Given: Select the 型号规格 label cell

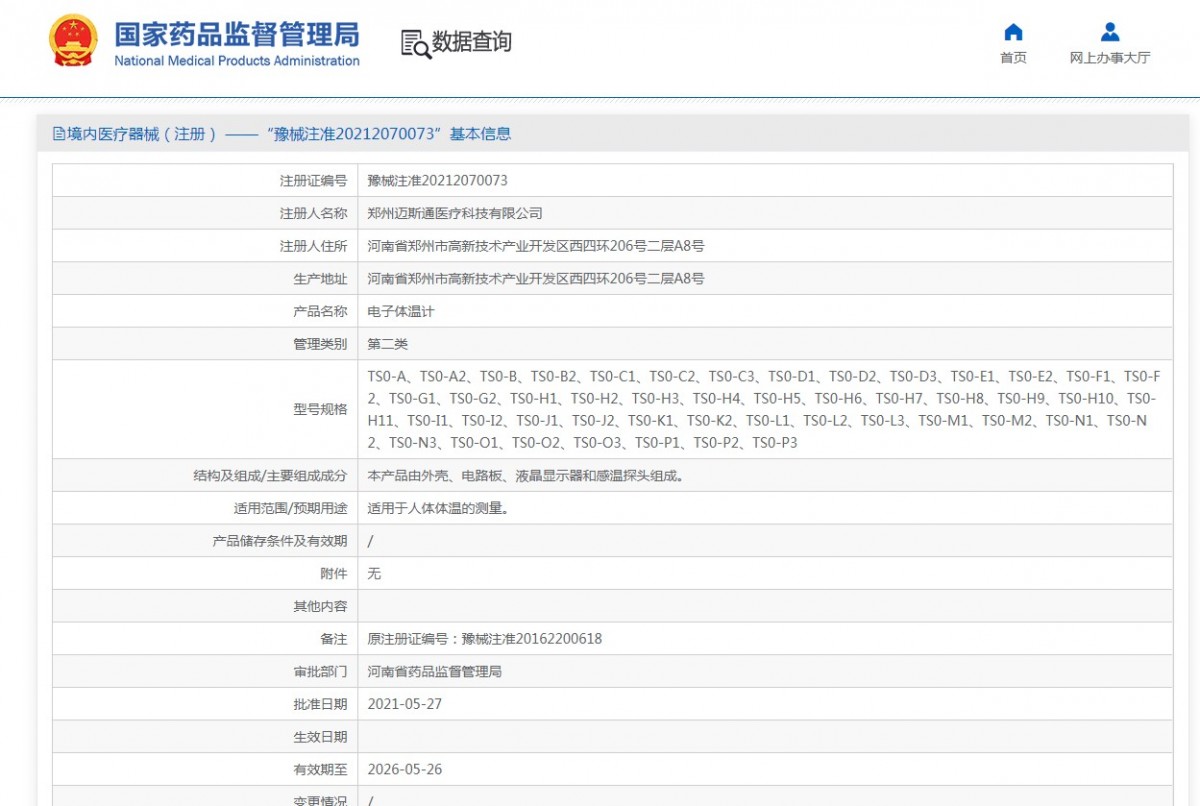Looking at the screenshot, I should click(x=205, y=409).
